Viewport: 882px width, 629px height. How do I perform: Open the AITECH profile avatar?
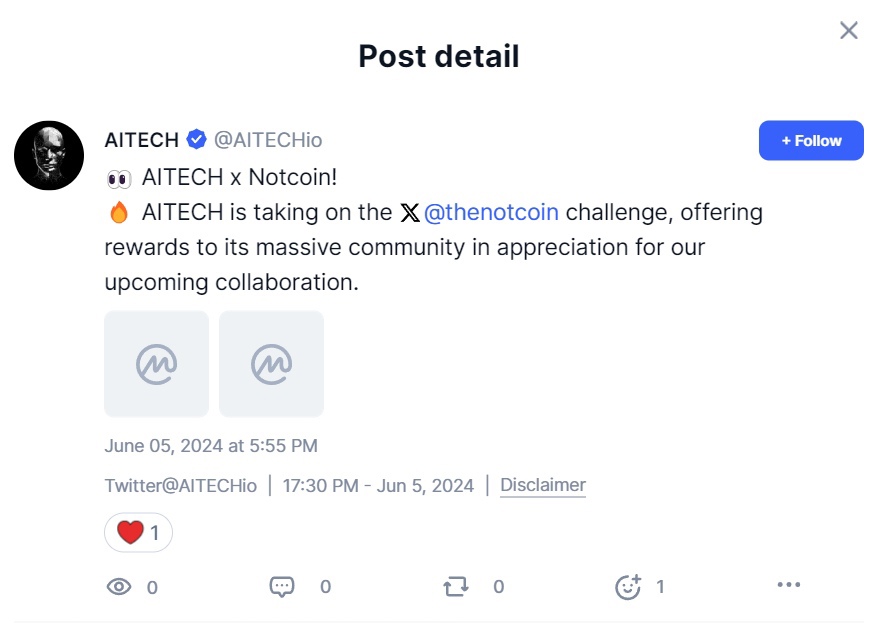tap(49, 155)
